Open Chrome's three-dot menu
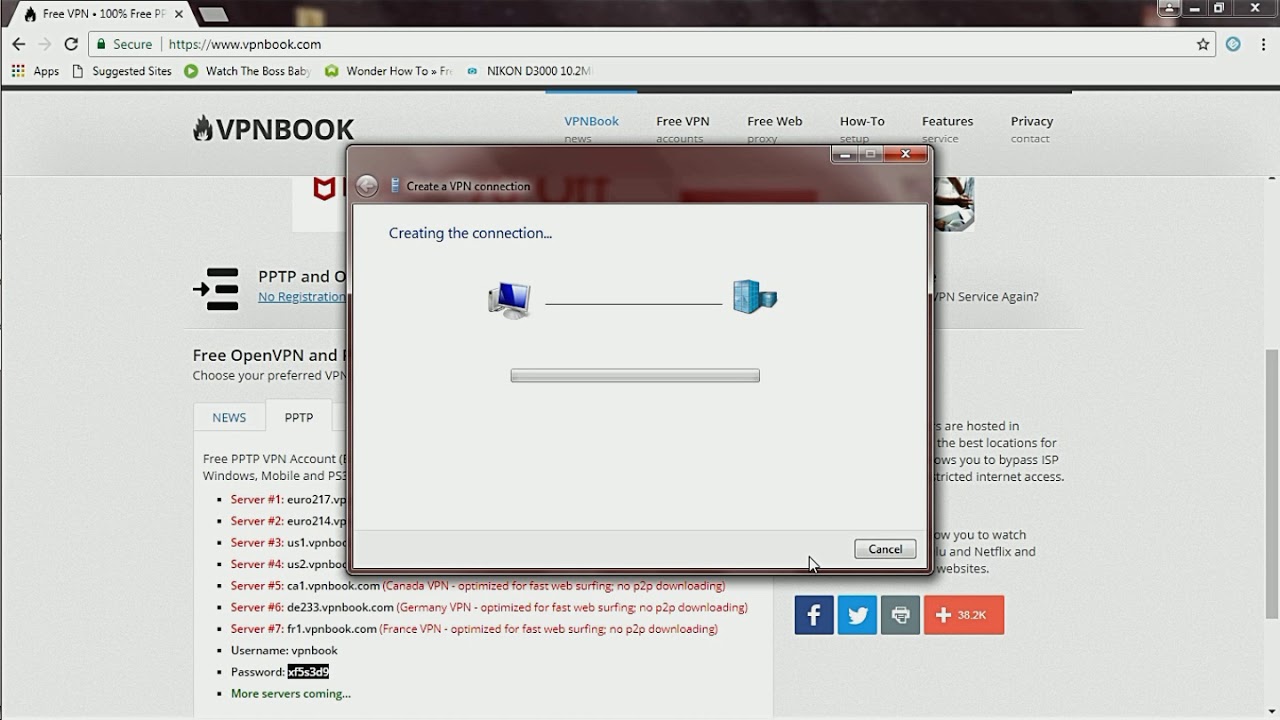 [1263, 44]
